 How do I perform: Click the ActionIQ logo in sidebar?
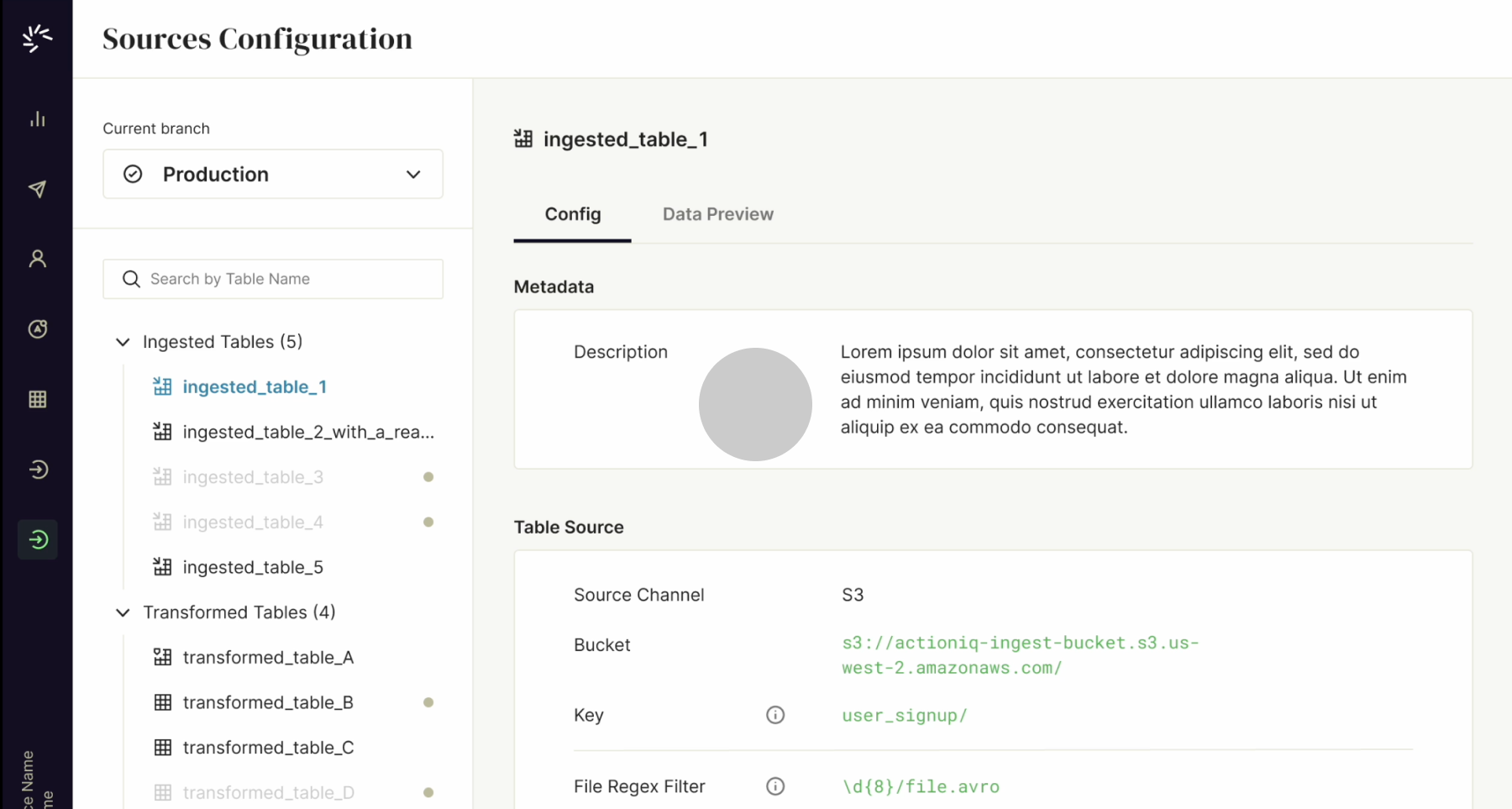click(37, 38)
